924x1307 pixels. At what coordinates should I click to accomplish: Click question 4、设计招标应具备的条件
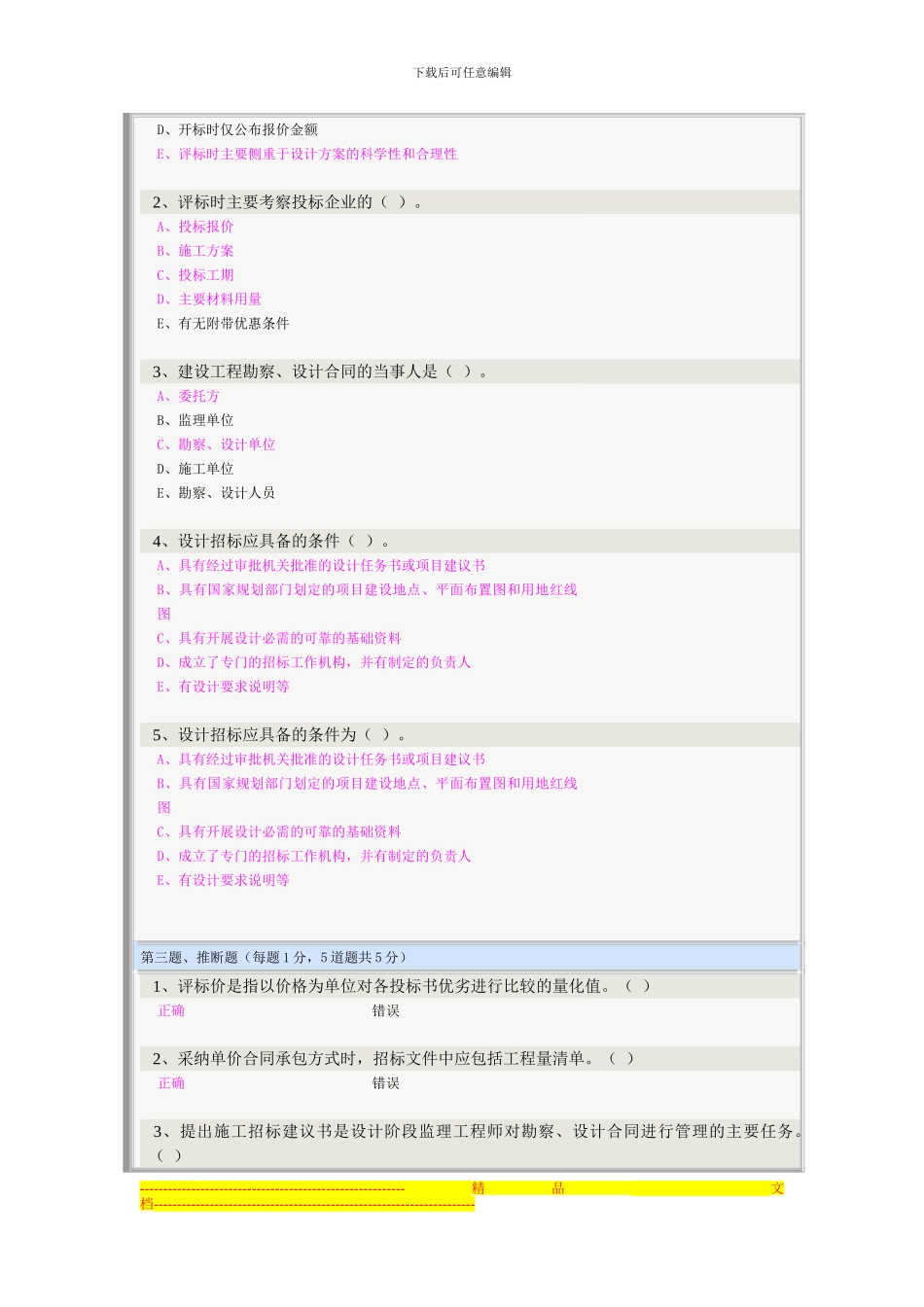pos(271,541)
